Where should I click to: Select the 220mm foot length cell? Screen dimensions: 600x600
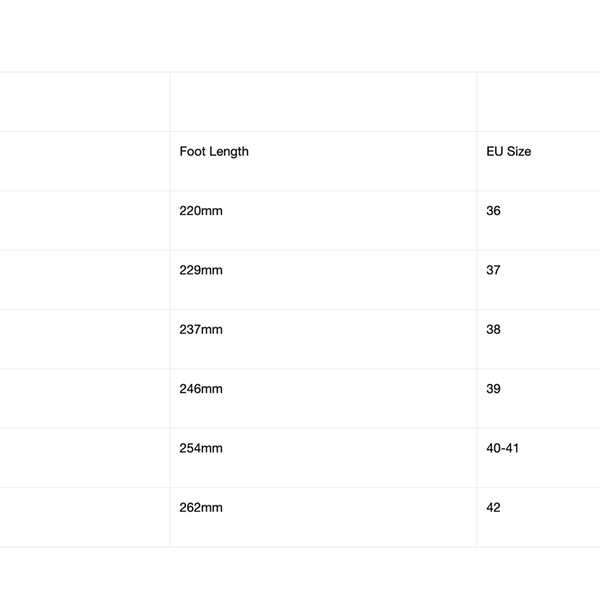201,211
